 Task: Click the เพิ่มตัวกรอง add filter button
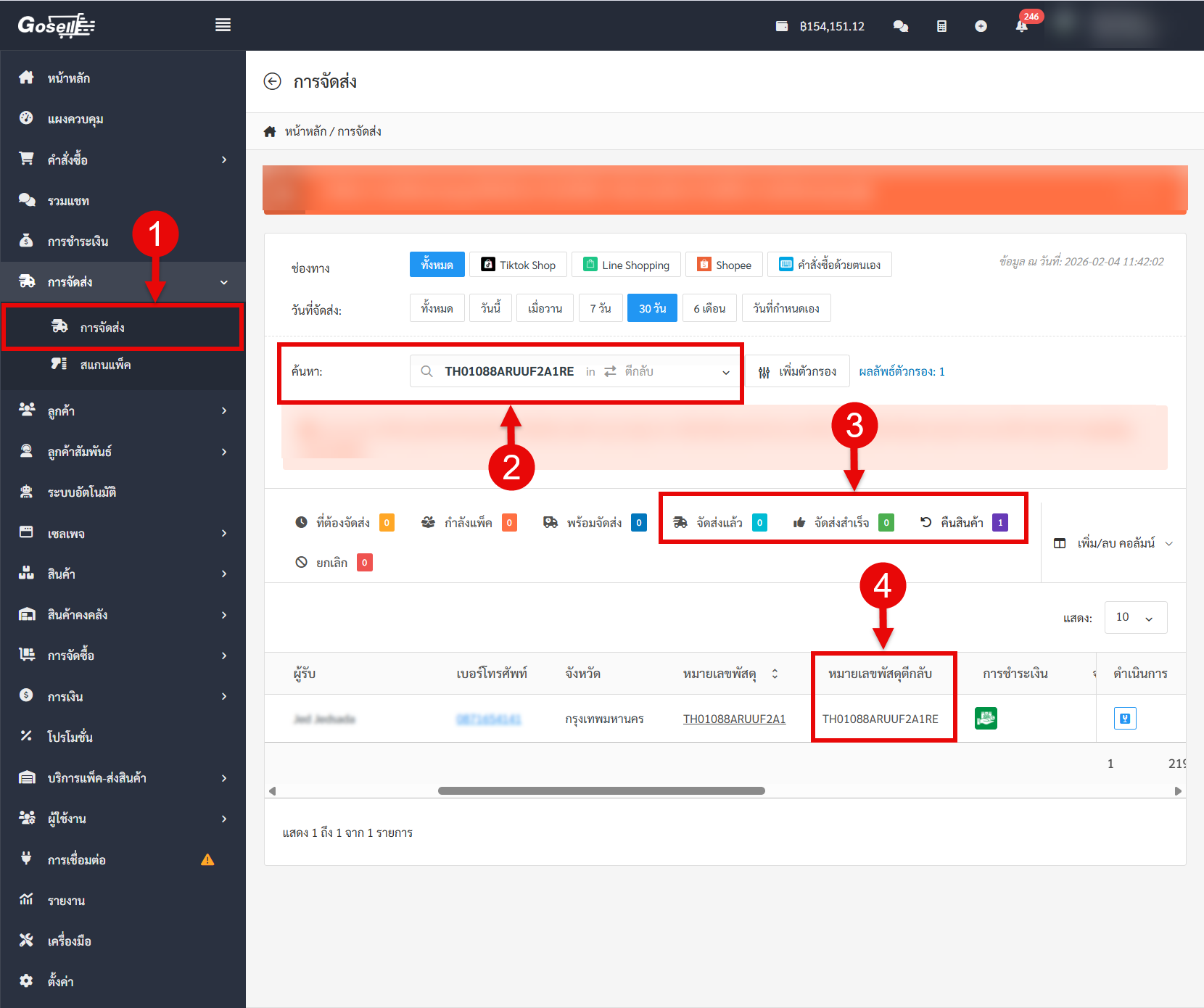point(798,372)
